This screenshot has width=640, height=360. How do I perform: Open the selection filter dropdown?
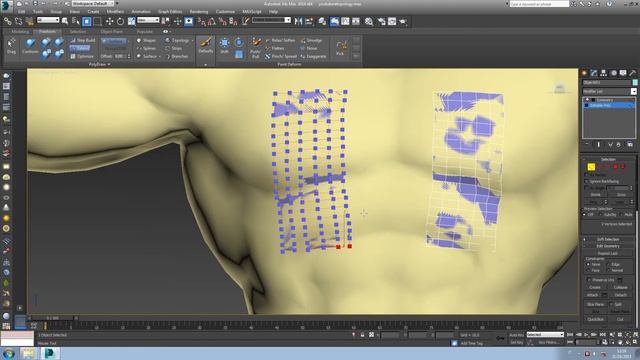(48, 20)
